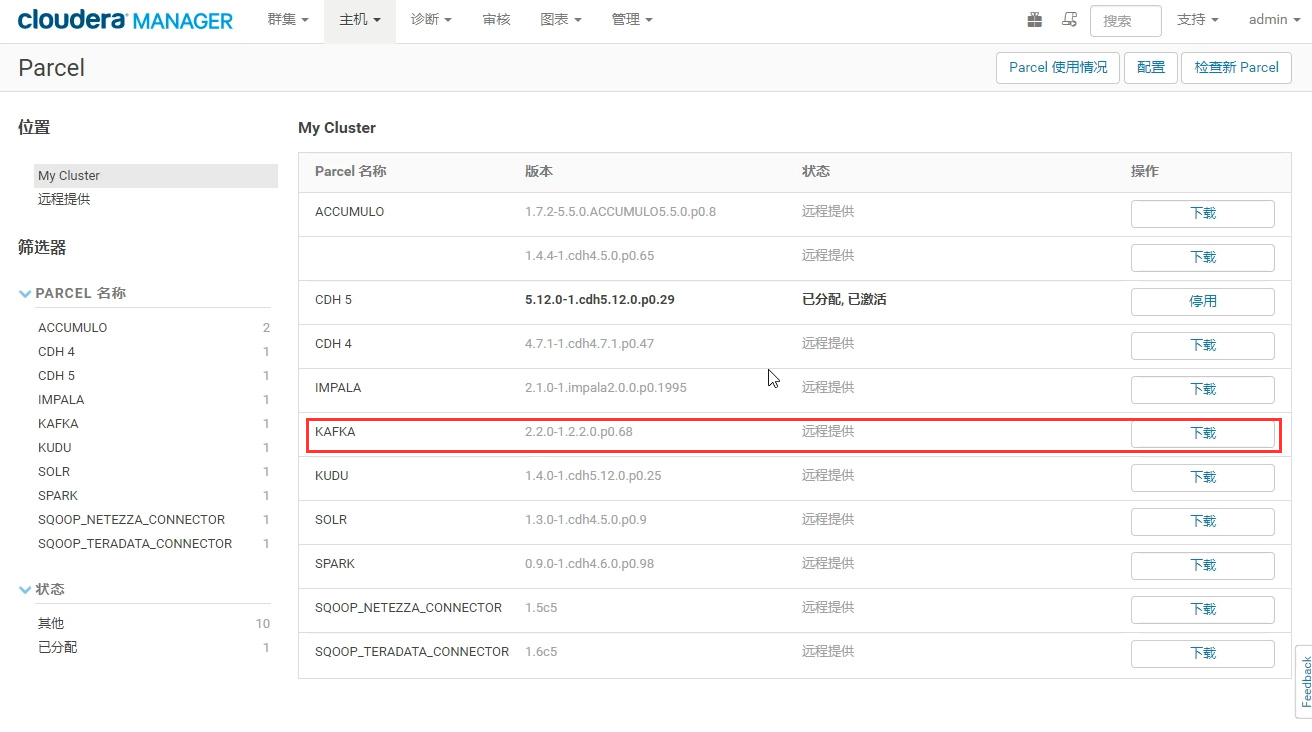
Task: Click the 配置 button
Action: coord(1151,68)
